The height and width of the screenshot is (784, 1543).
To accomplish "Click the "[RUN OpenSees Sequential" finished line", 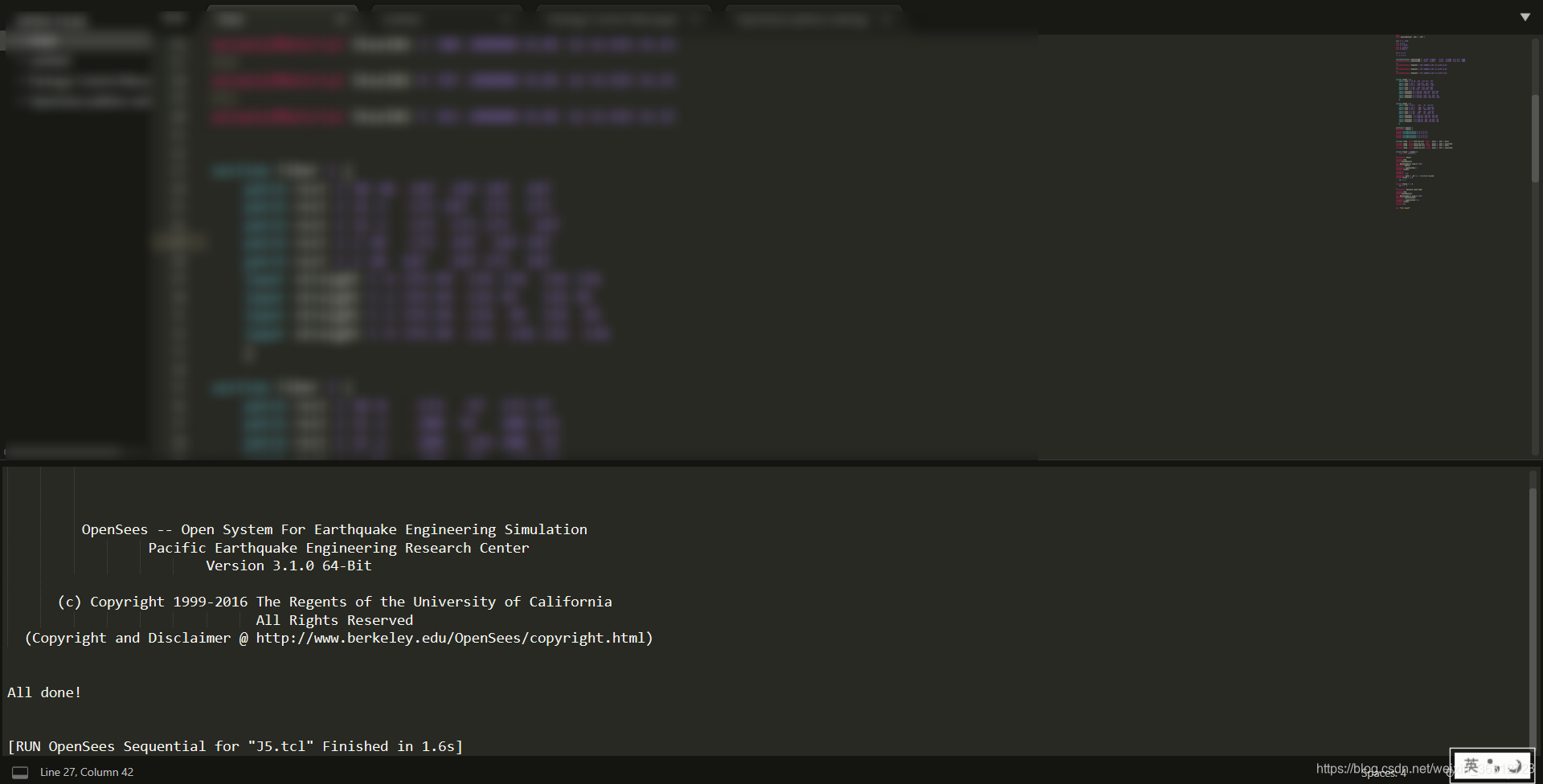I will tap(235, 746).
